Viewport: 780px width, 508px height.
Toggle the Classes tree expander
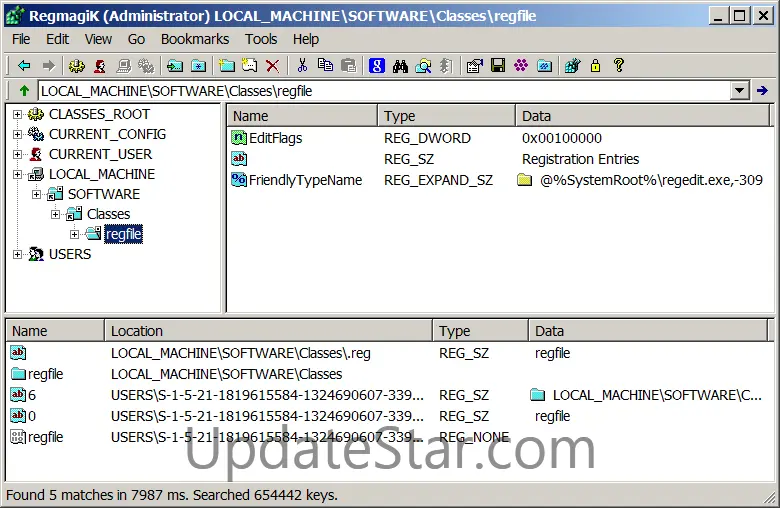(x=55, y=214)
